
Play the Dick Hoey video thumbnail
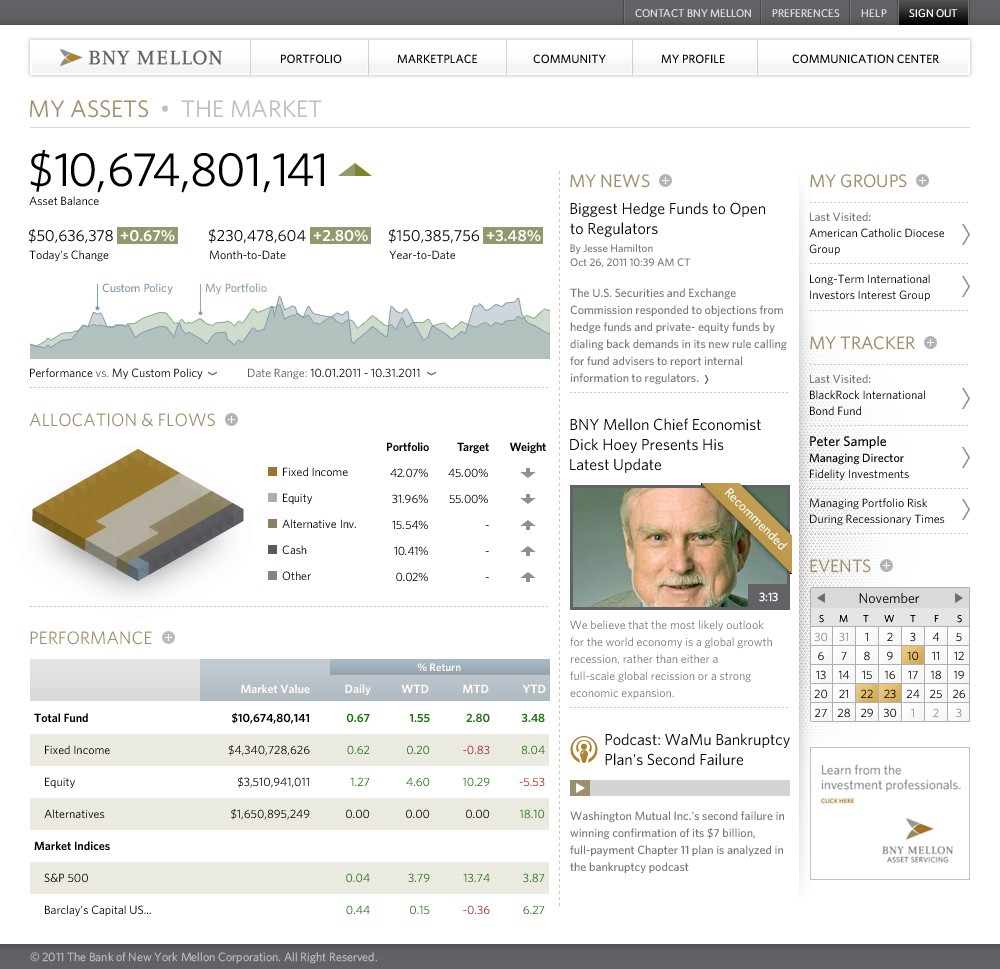(680, 547)
